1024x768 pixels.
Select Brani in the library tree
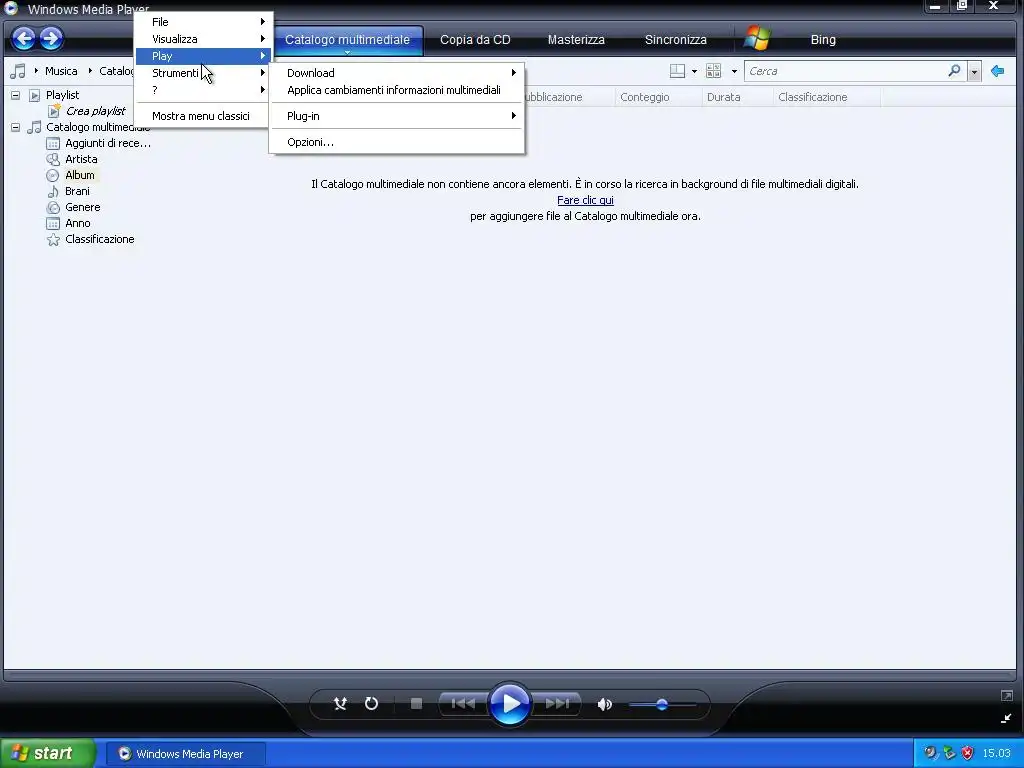(x=77, y=191)
